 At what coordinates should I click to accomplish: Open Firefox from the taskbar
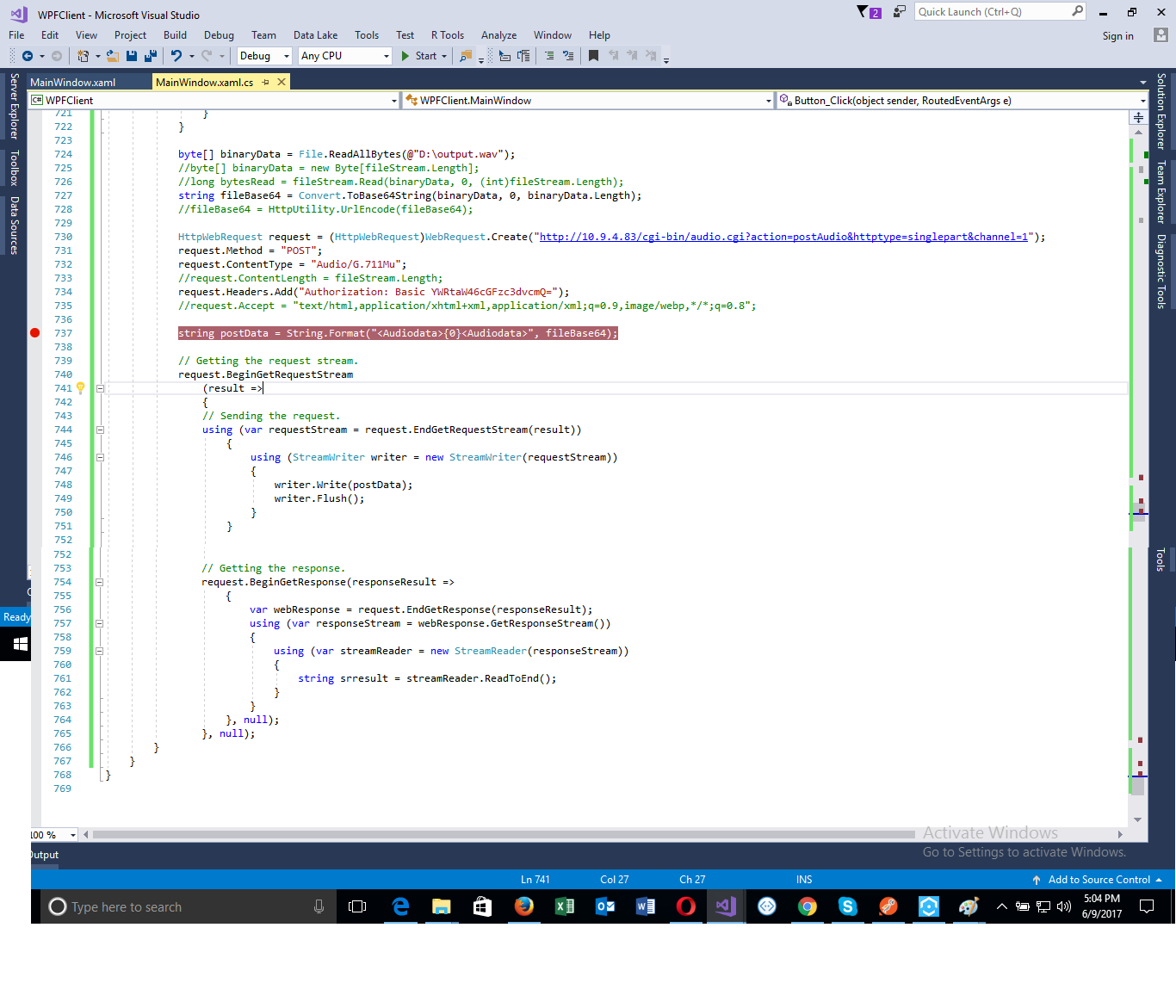(523, 906)
